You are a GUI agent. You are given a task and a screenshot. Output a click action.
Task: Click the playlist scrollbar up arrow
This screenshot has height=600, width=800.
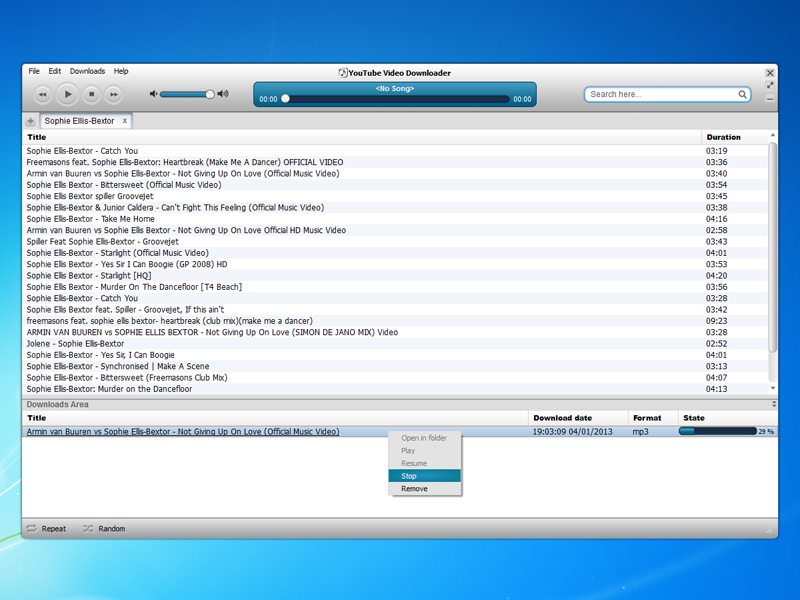[773, 135]
